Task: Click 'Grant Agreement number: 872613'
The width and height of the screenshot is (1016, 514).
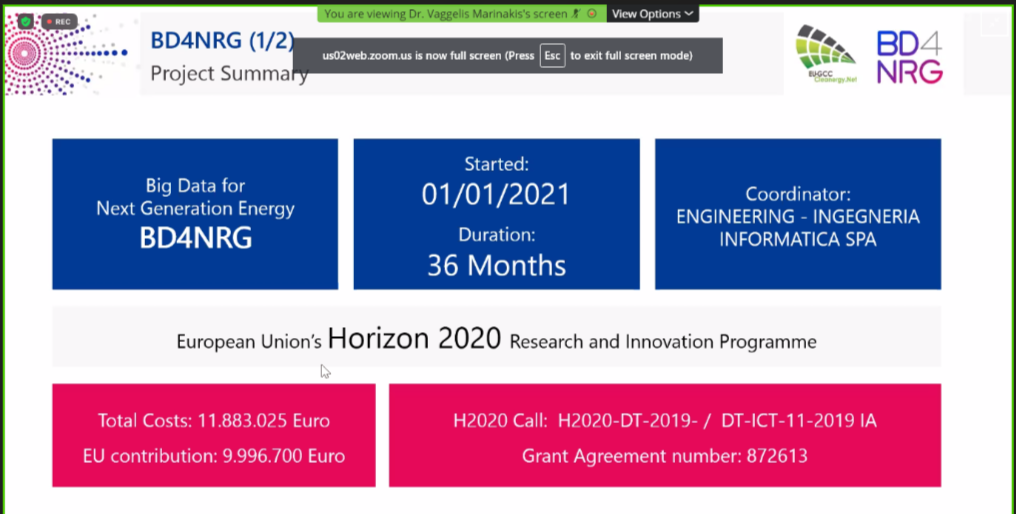Action: point(665,456)
